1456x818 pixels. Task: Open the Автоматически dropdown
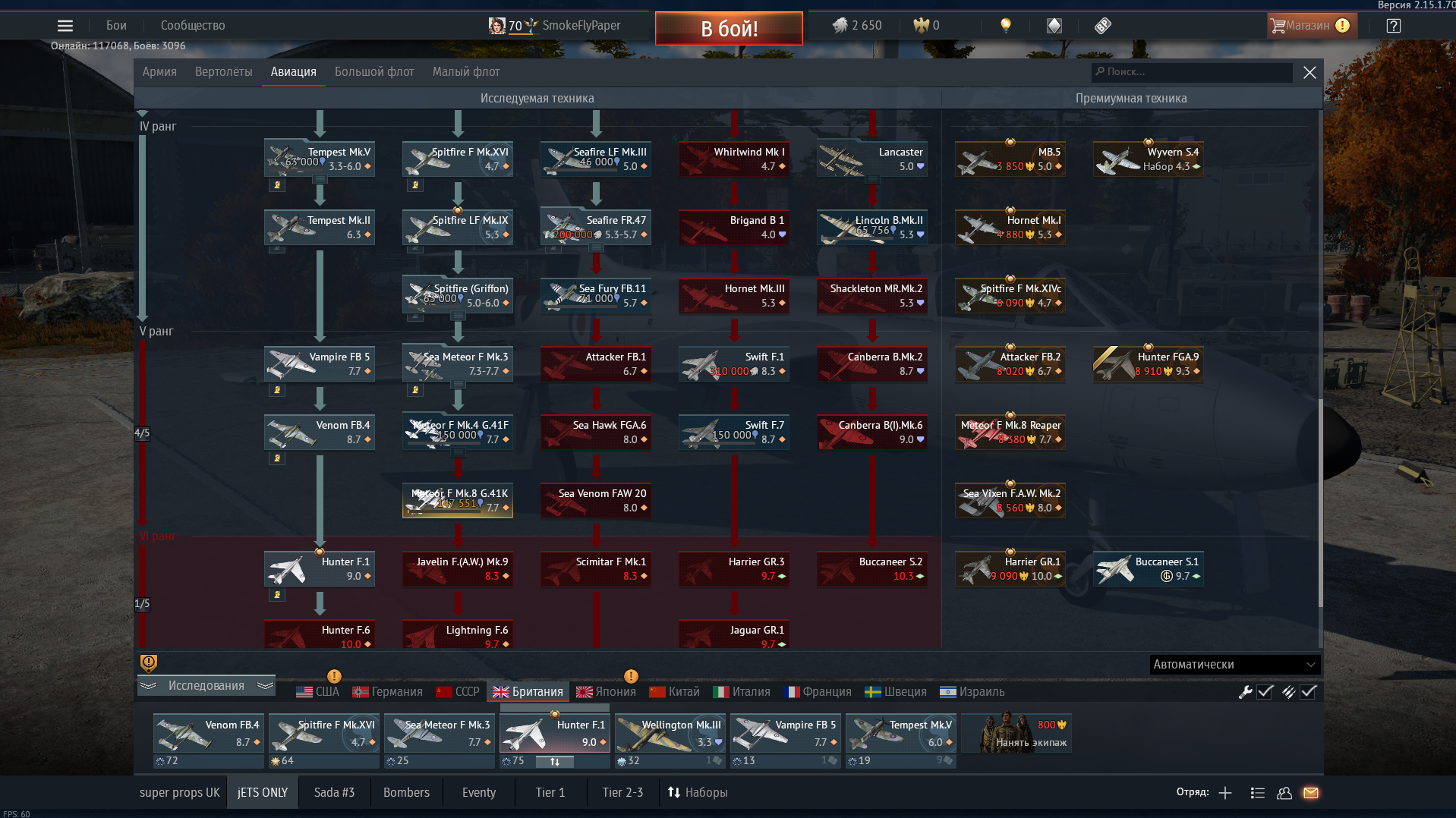[1234, 664]
